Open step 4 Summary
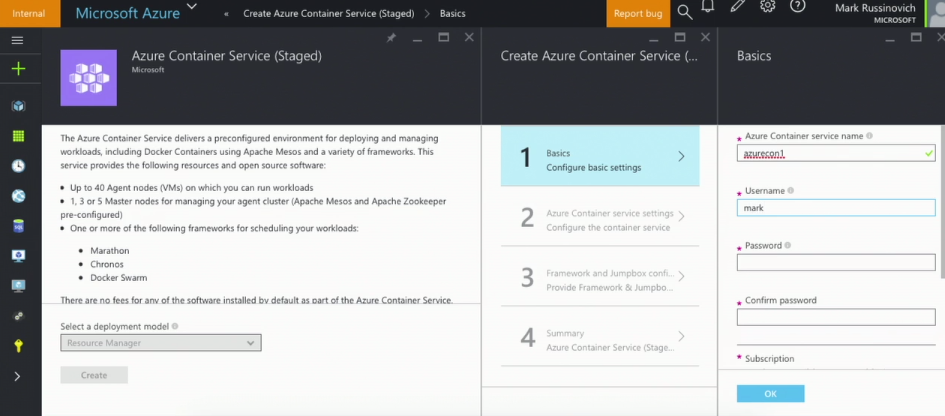Viewport: 945px width, 416px height. click(599, 338)
